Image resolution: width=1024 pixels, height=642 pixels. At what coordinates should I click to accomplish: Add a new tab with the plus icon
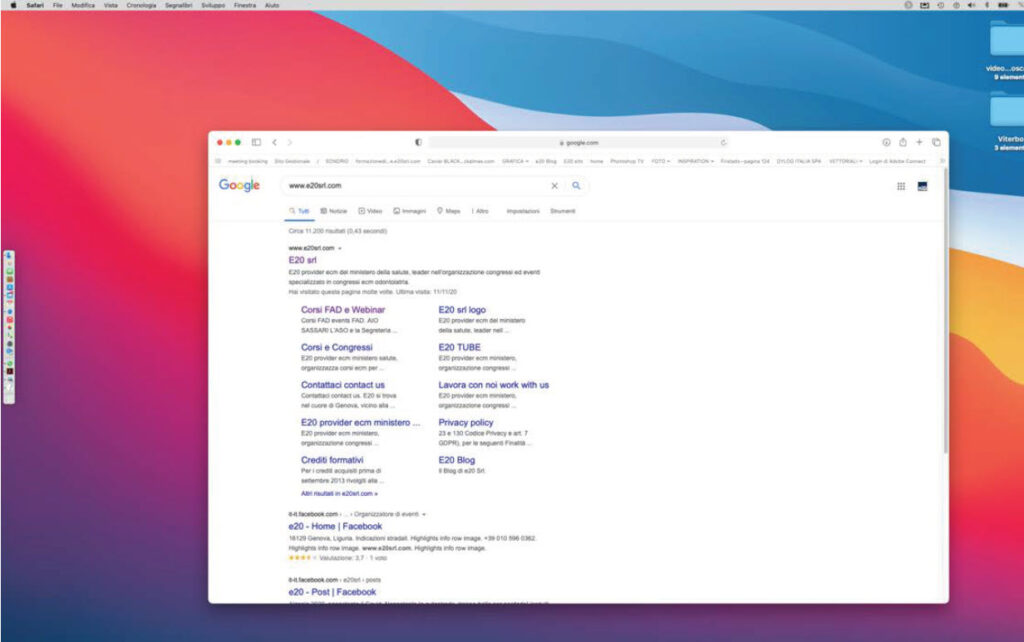pos(919,142)
